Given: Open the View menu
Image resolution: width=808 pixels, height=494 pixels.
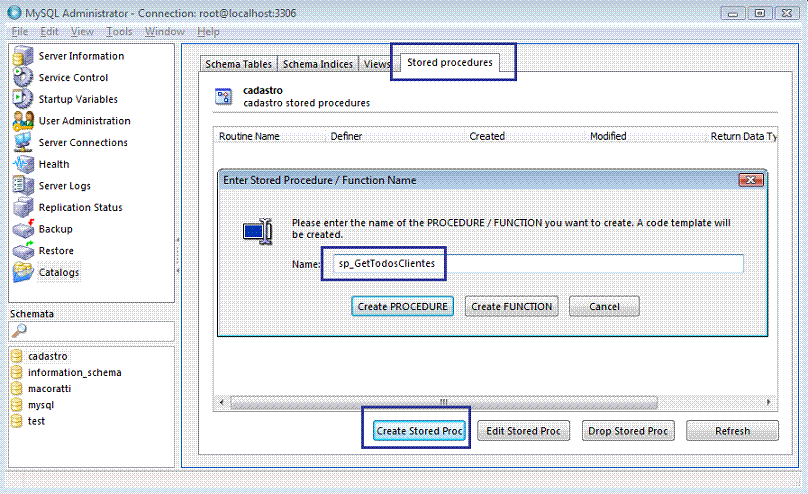Looking at the screenshot, I should (x=82, y=31).
